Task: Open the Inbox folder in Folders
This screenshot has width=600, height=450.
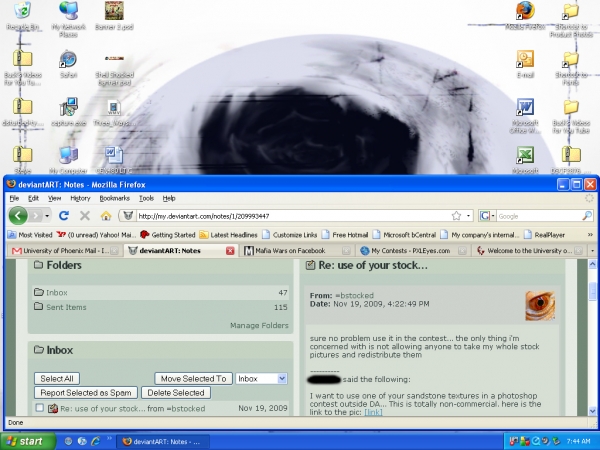Action: [x=57, y=292]
